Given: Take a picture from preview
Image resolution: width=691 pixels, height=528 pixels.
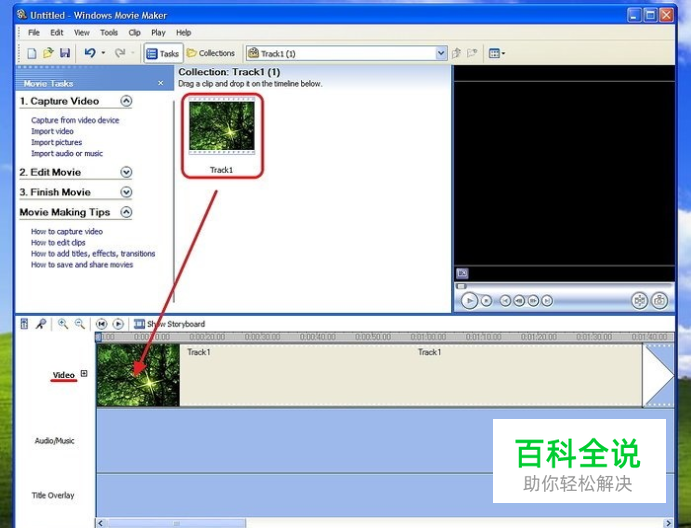Looking at the screenshot, I should click(x=659, y=301).
